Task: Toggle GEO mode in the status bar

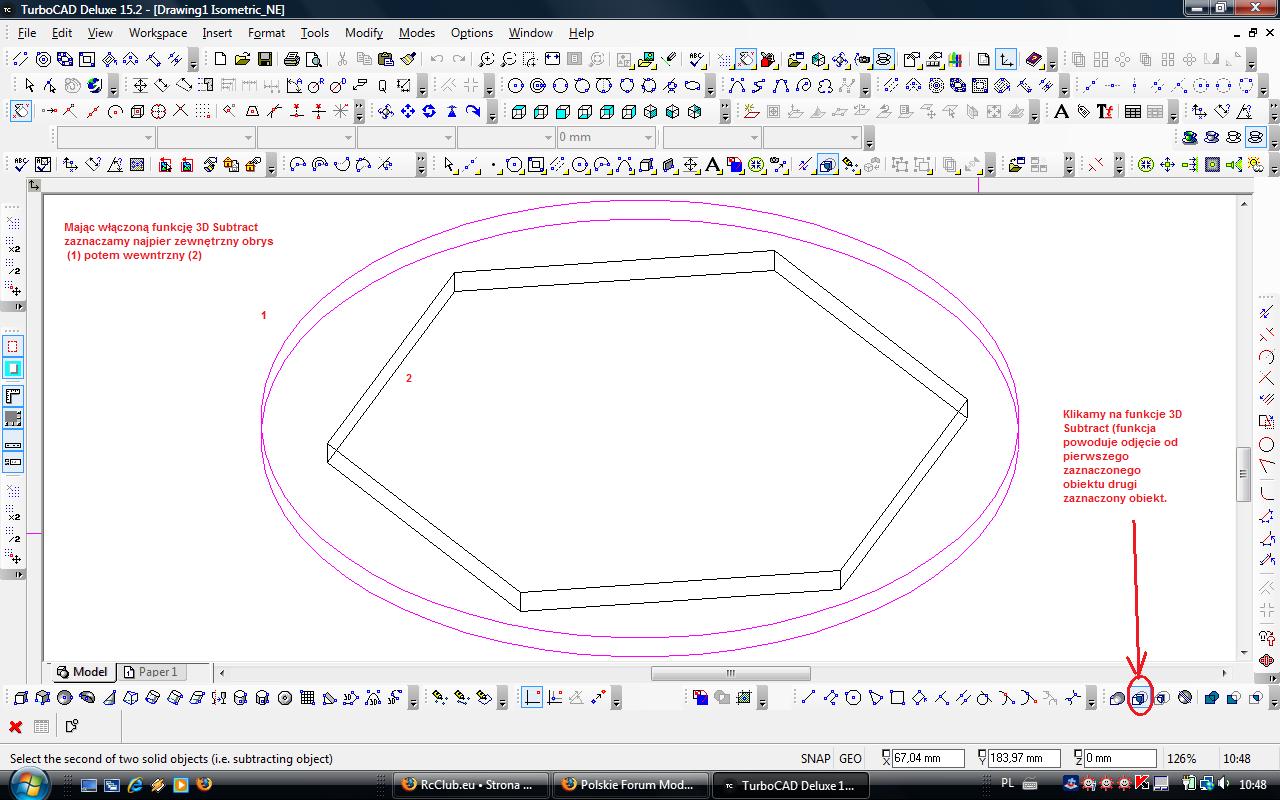Action: pyautogui.click(x=850, y=759)
